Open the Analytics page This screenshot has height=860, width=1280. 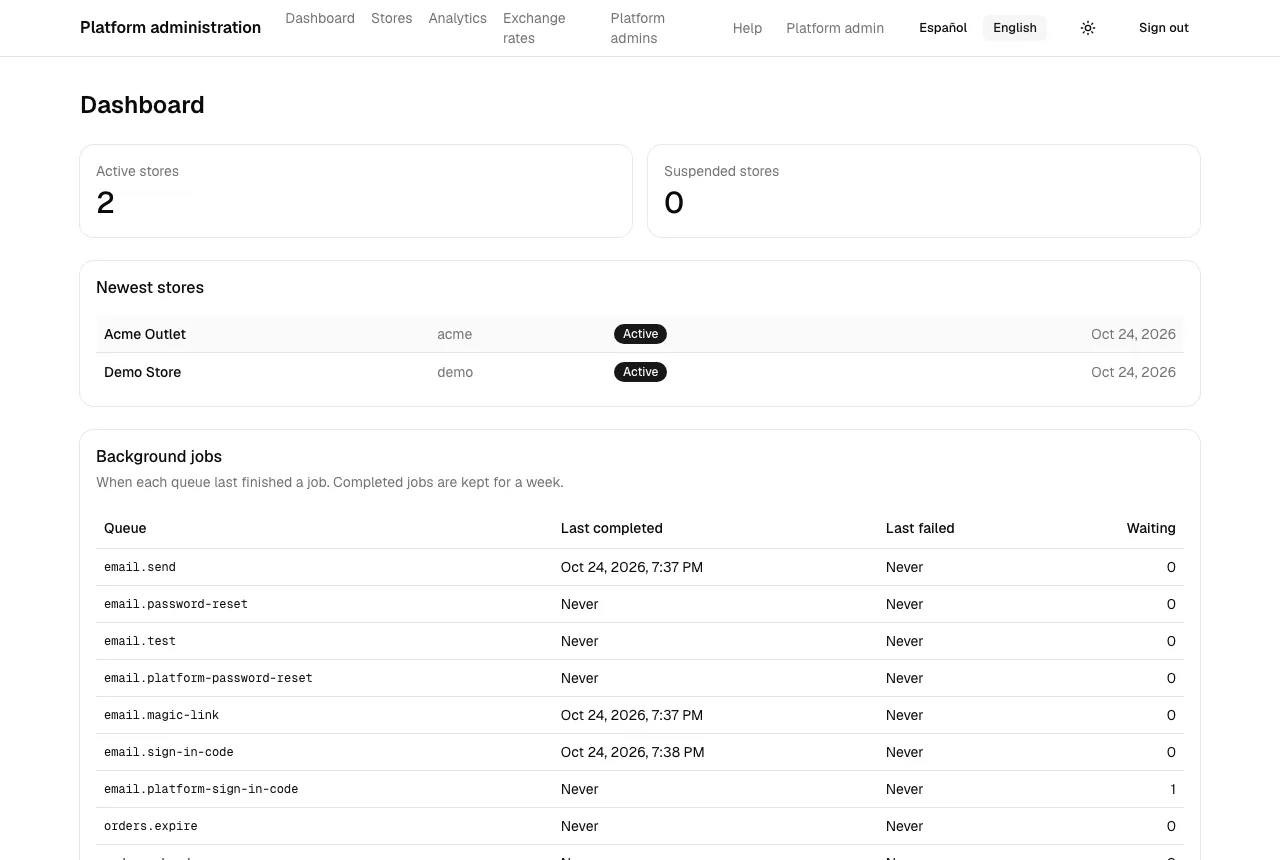point(458,18)
